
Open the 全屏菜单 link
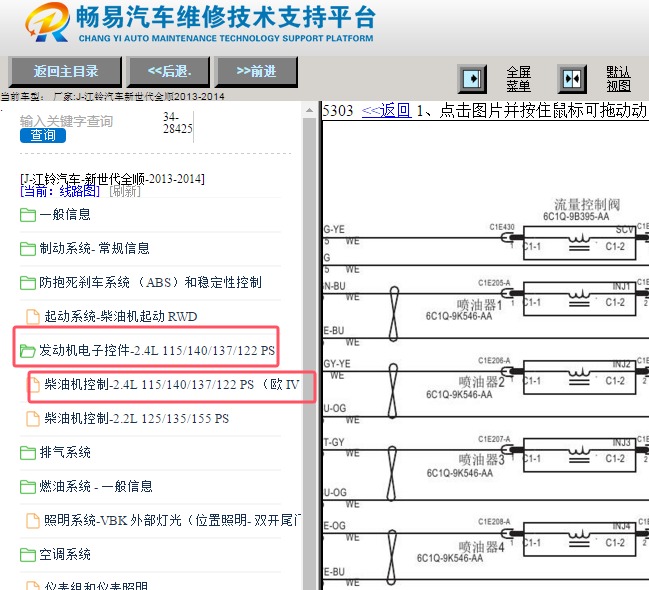tap(518, 79)
